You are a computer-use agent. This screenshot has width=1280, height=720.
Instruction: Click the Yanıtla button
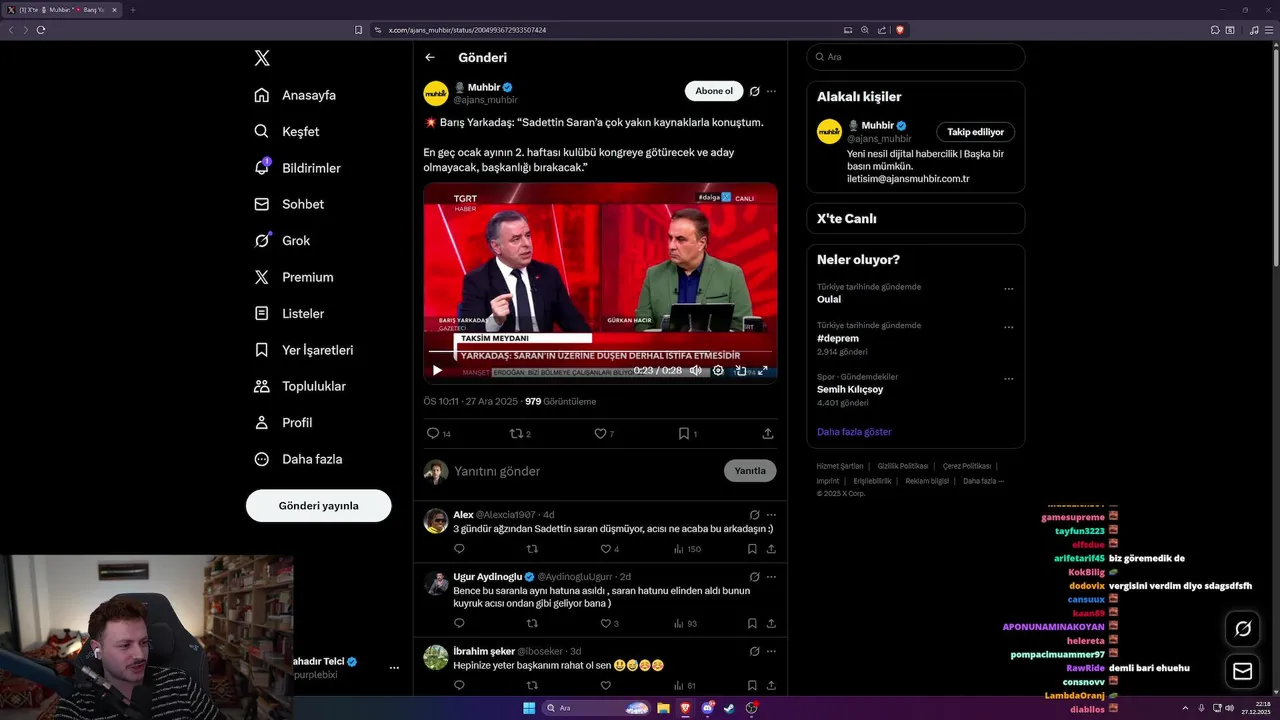pos(750,471)
